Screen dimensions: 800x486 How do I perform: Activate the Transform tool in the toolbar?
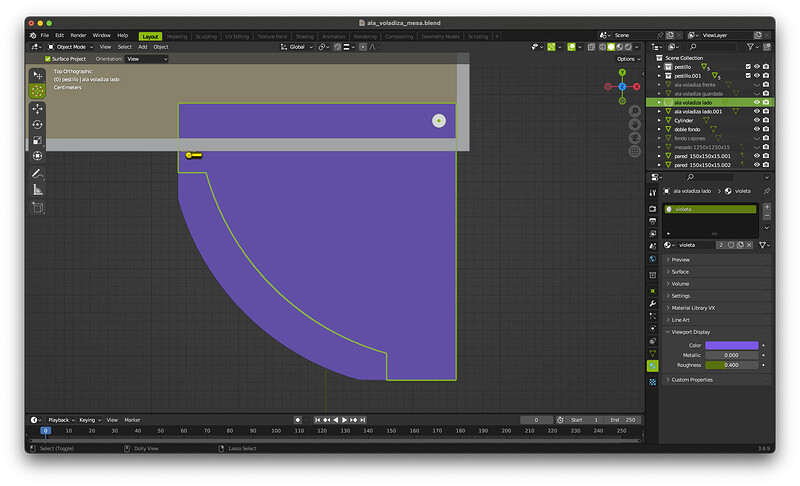point(37,156)
